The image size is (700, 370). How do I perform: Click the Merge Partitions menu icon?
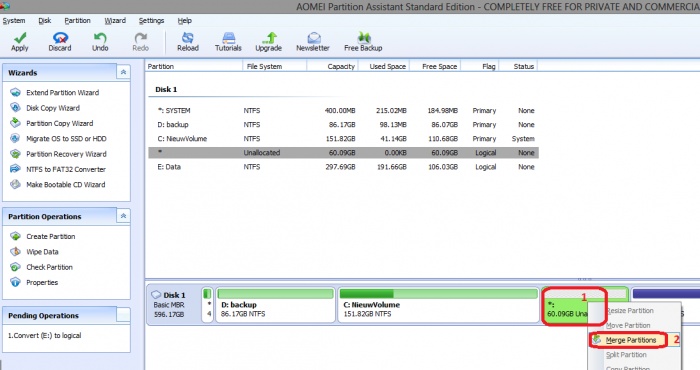[597, 340]
